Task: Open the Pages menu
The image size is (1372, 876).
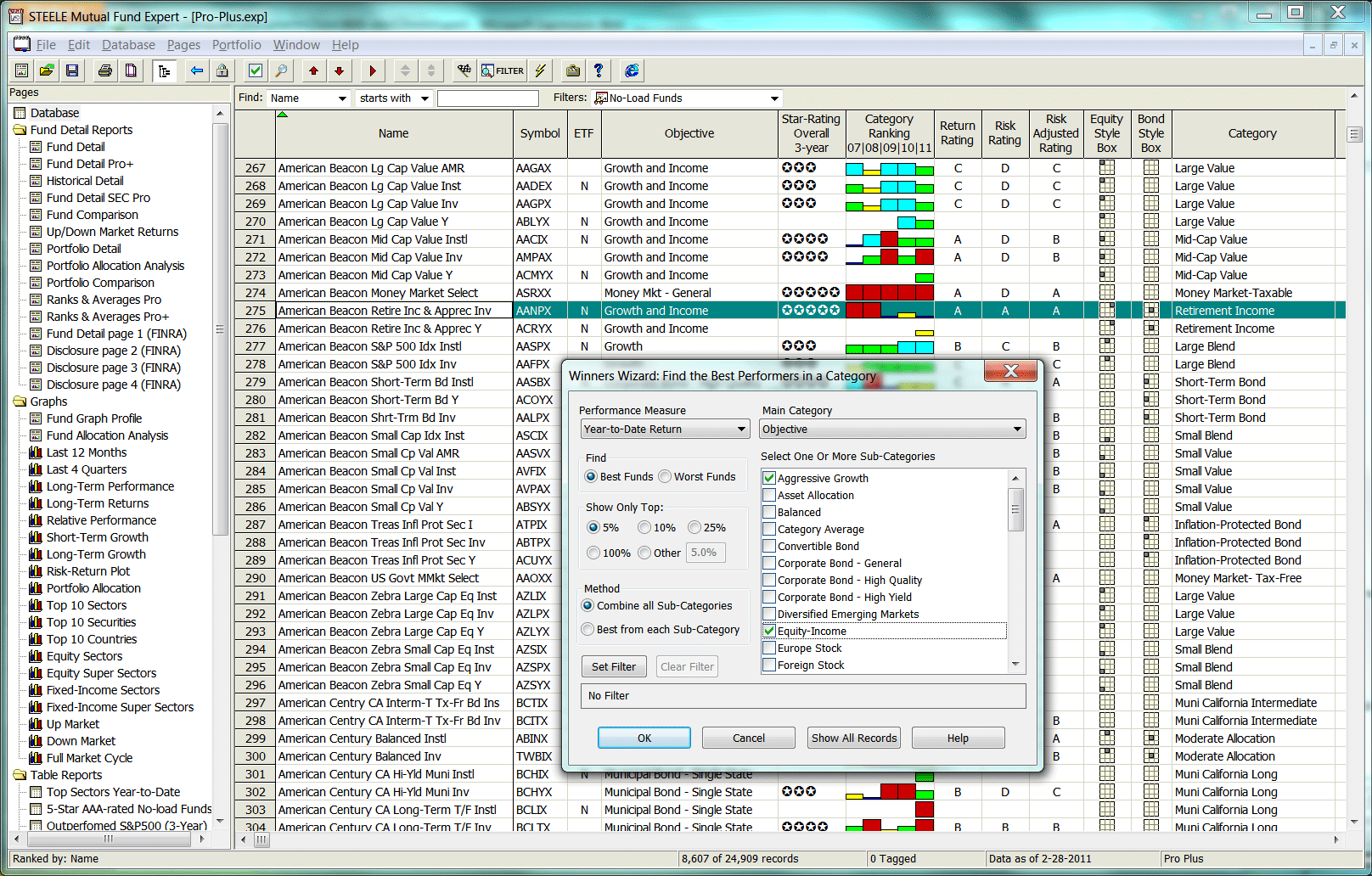Action: pyautogui.click(x=183, y=45)
